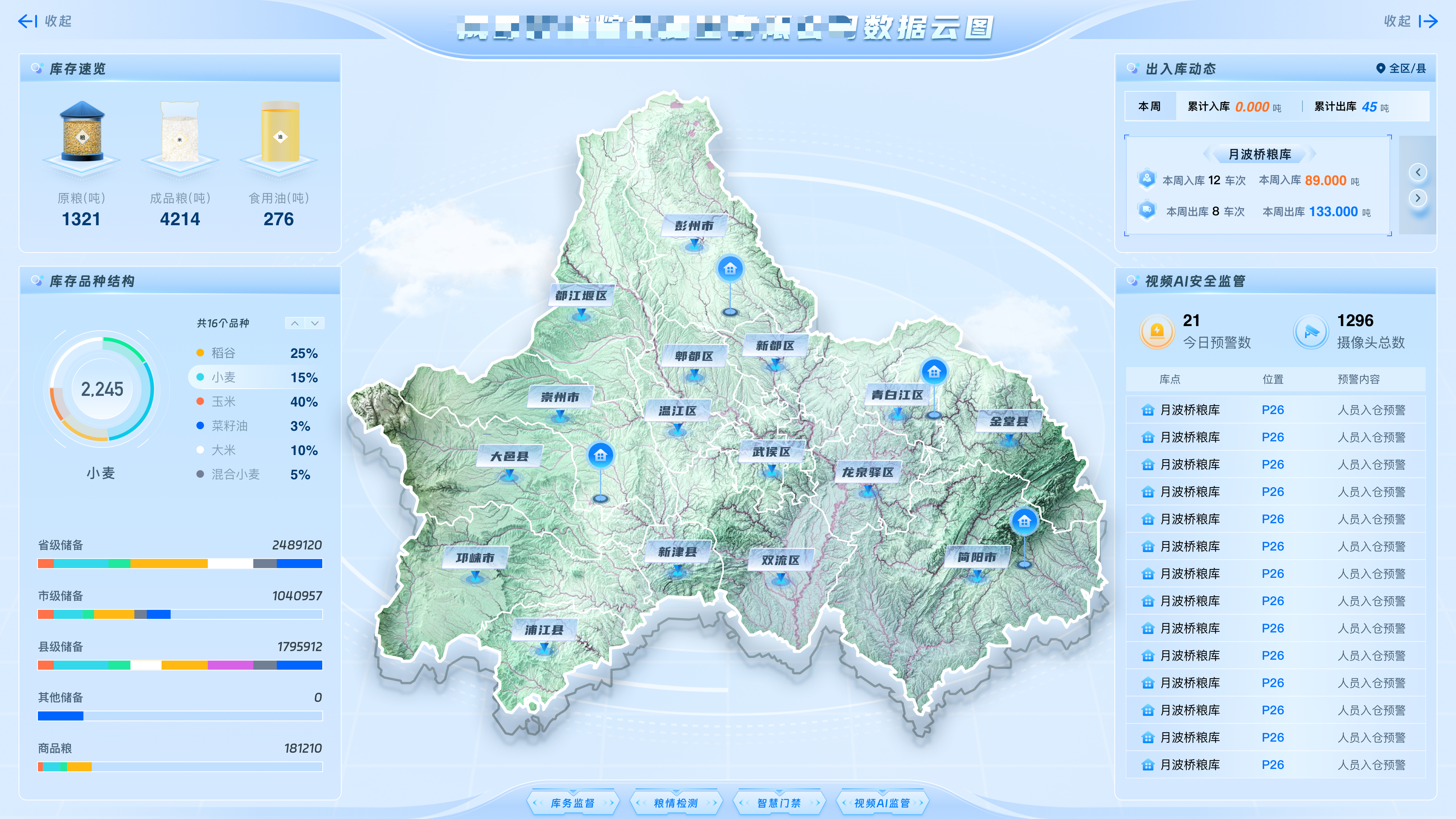Switch to the 库务监督 tab
The width and height of the screenshot is (1456, 819).
point(573,803)
